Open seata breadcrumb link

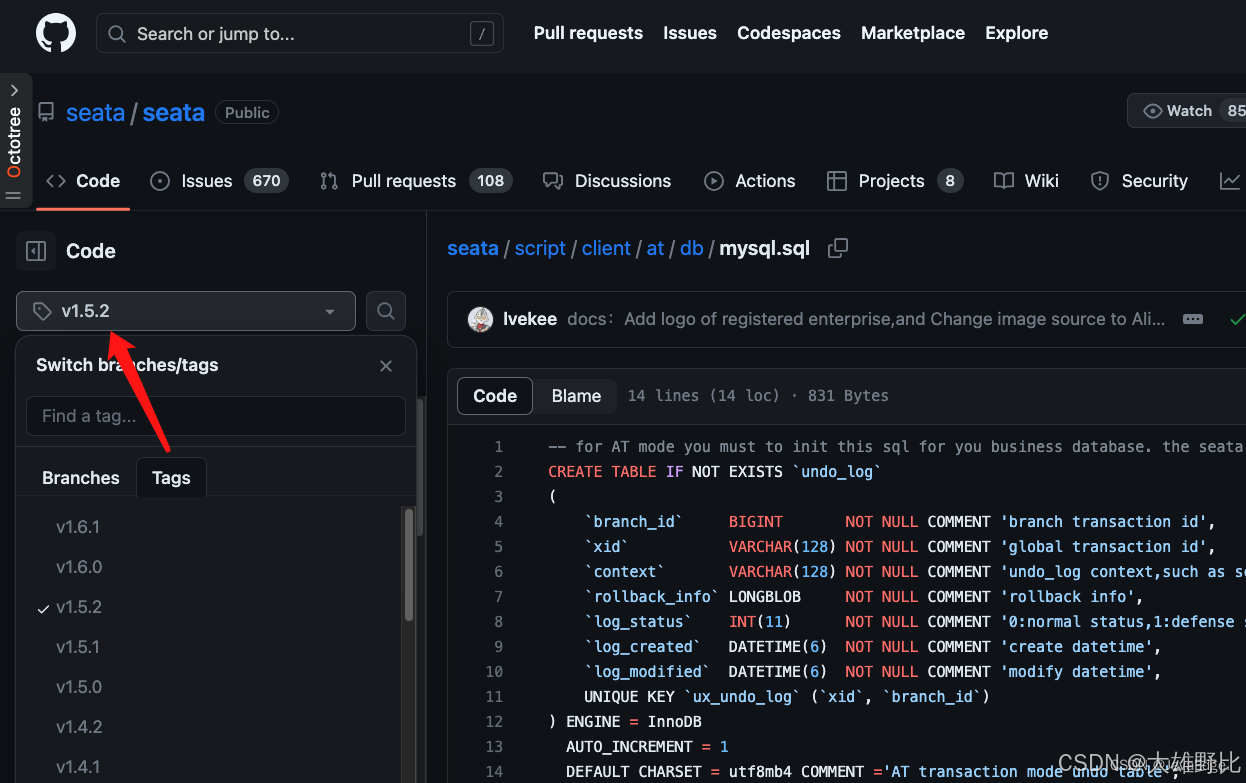click(473, 248)
